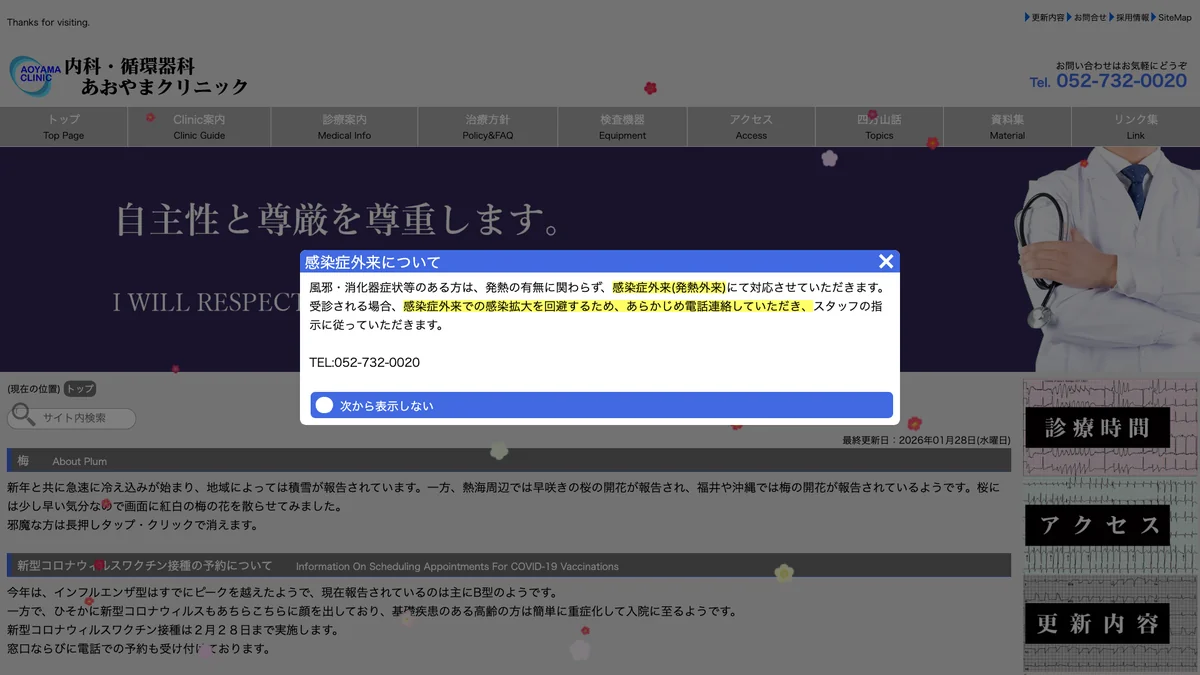Click the highlighted 感染症外来(発熱外来) text
The image size is (1200, 675).
669,288
